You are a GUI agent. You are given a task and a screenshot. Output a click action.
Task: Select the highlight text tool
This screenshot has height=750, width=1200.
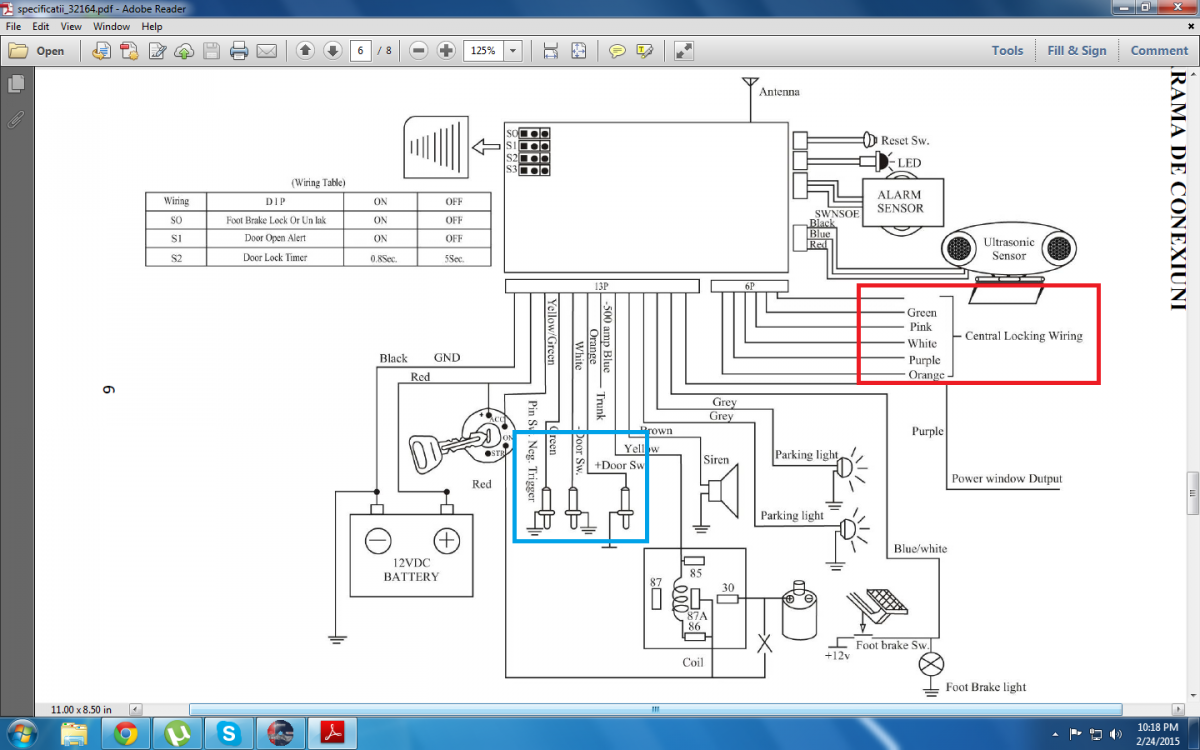point(645,51)
